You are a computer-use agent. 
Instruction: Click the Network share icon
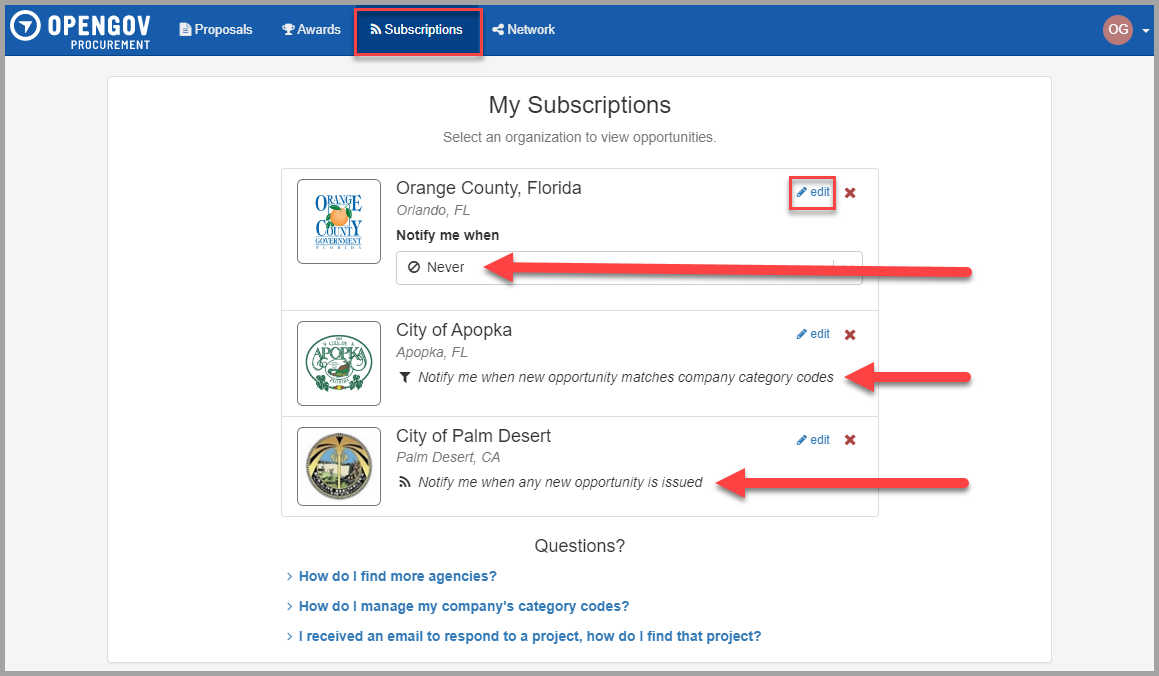[x=498, y=29]
